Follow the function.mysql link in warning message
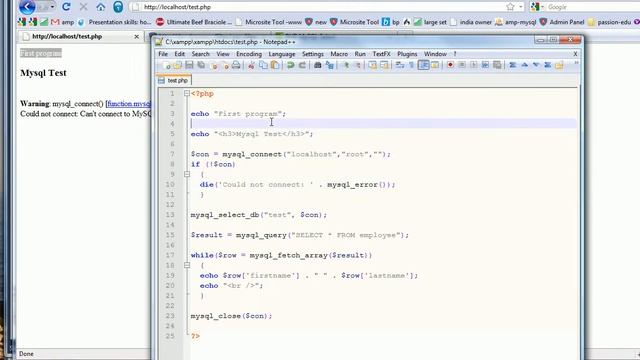This screenshot has width=640, height=360. 129,104
